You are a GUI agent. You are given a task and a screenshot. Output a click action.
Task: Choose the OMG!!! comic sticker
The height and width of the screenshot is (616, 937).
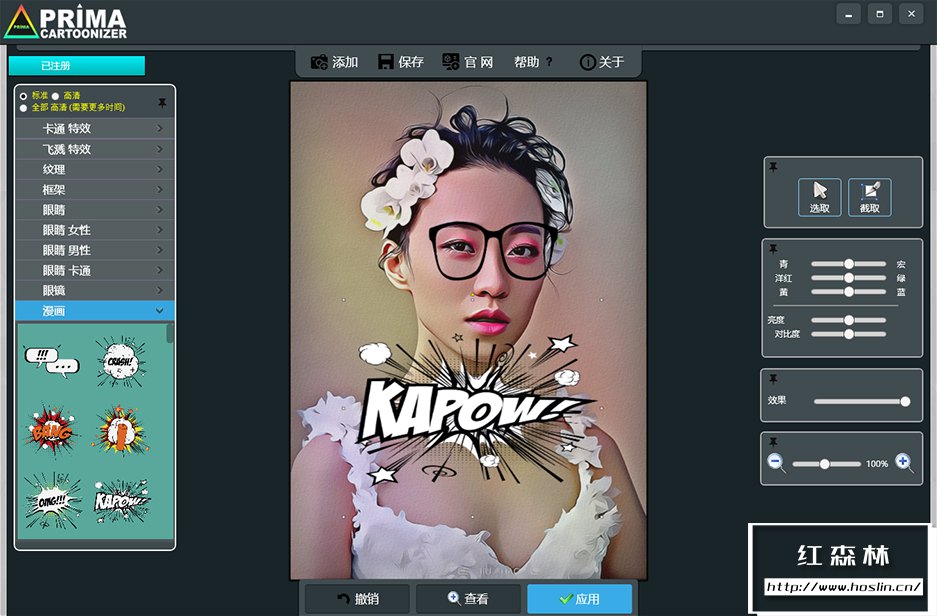(x=53, y=501)
